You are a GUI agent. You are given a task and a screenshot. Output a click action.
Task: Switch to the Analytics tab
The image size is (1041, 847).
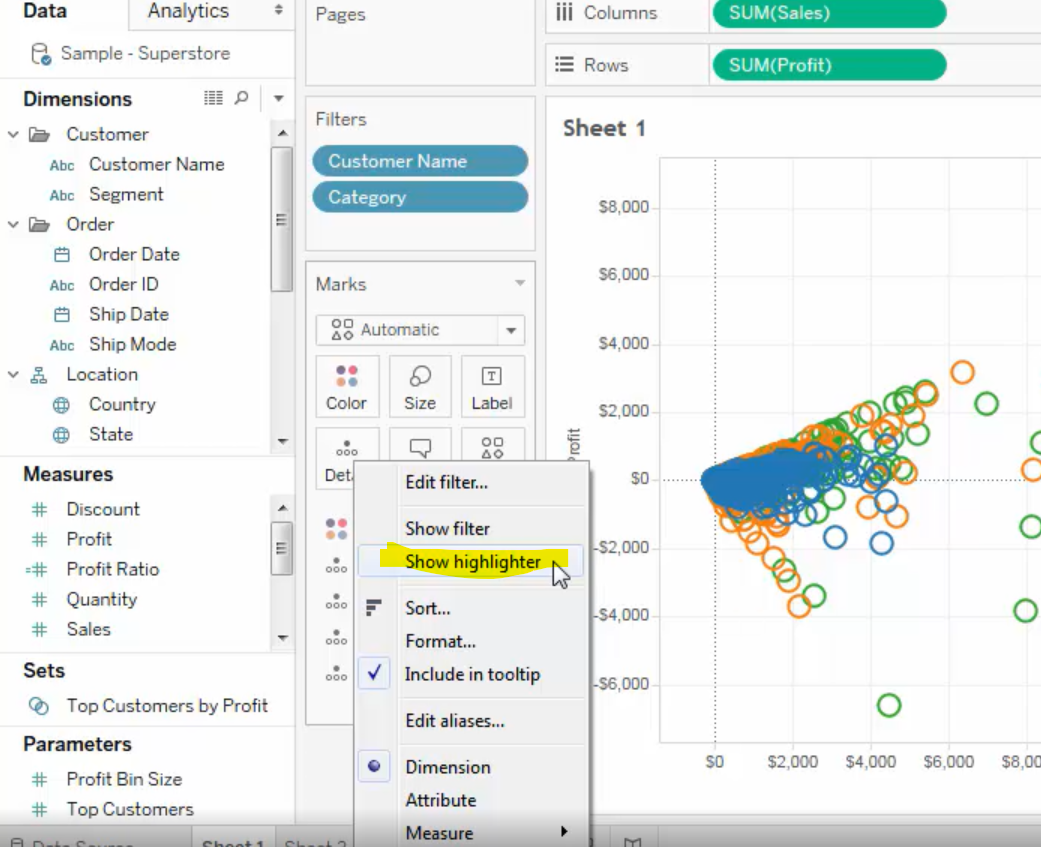pos(189,11)
